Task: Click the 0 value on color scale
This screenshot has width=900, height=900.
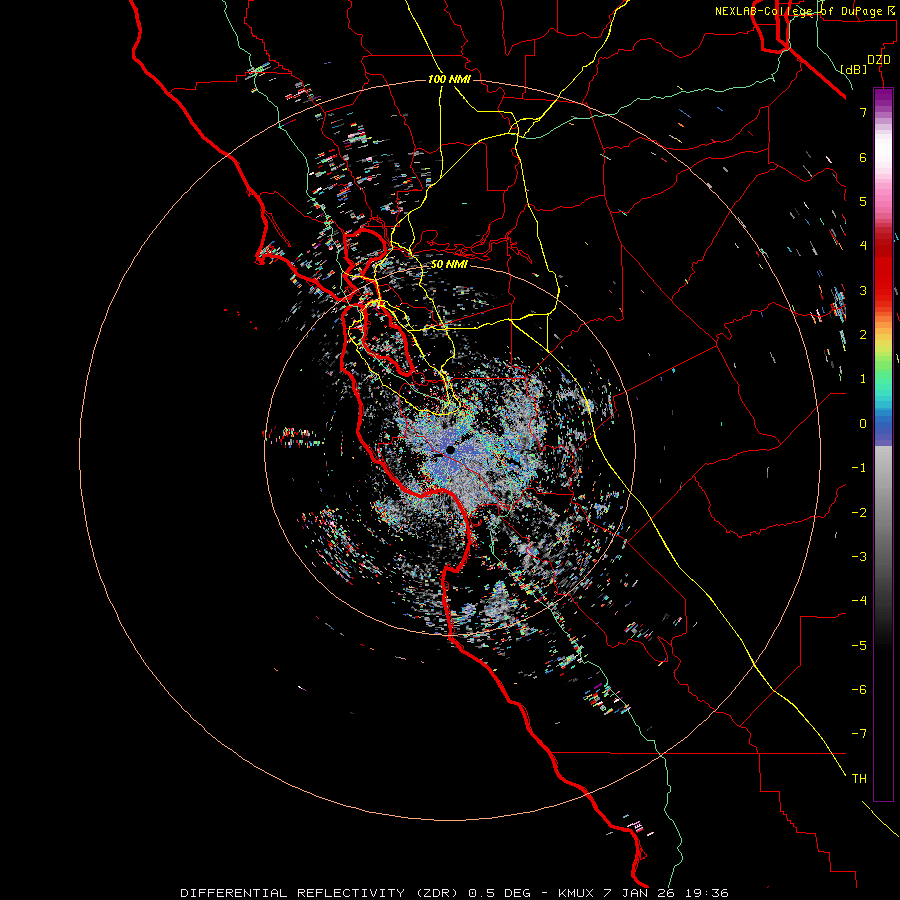Action: pos(863,424)
